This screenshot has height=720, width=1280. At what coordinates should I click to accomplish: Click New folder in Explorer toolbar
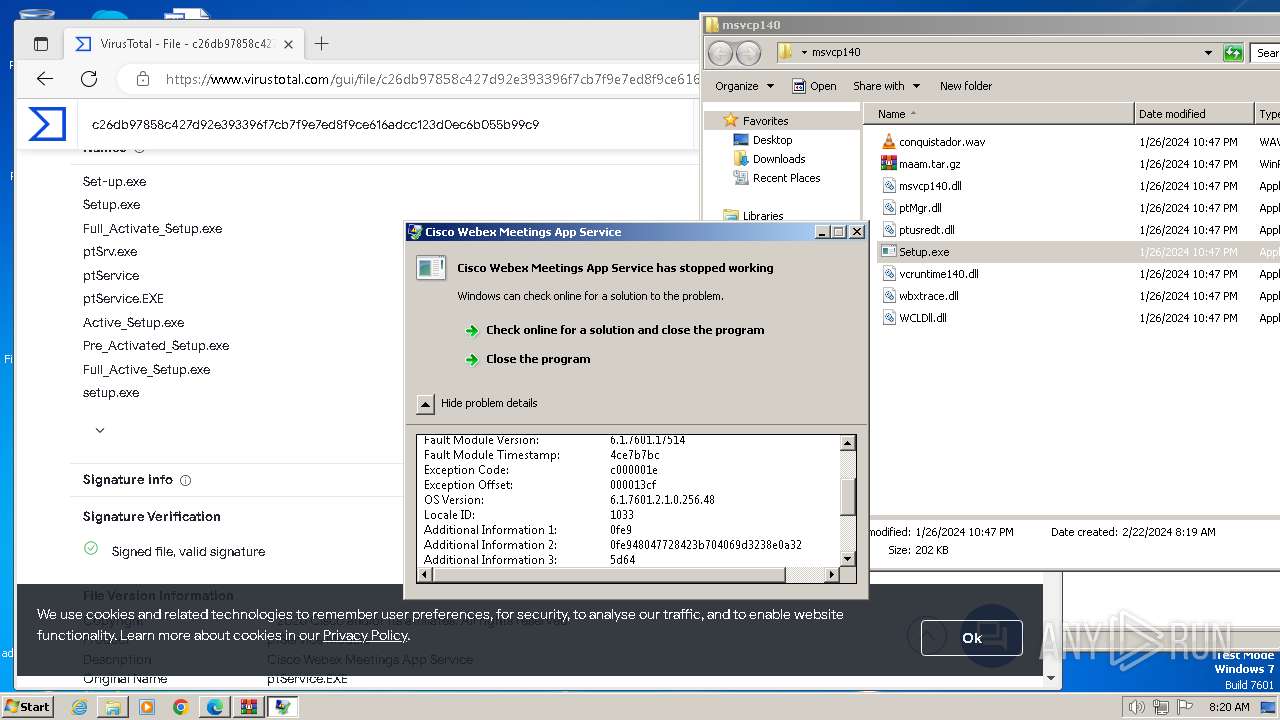click(x=966, y=86)
